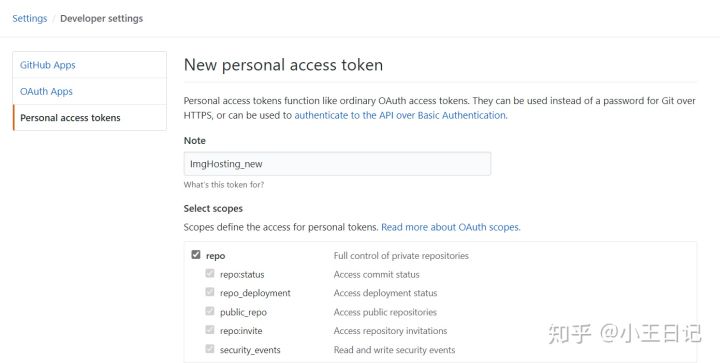Select Personal access tokens sidebar item

pyautogui.click(x=90, y=117)
